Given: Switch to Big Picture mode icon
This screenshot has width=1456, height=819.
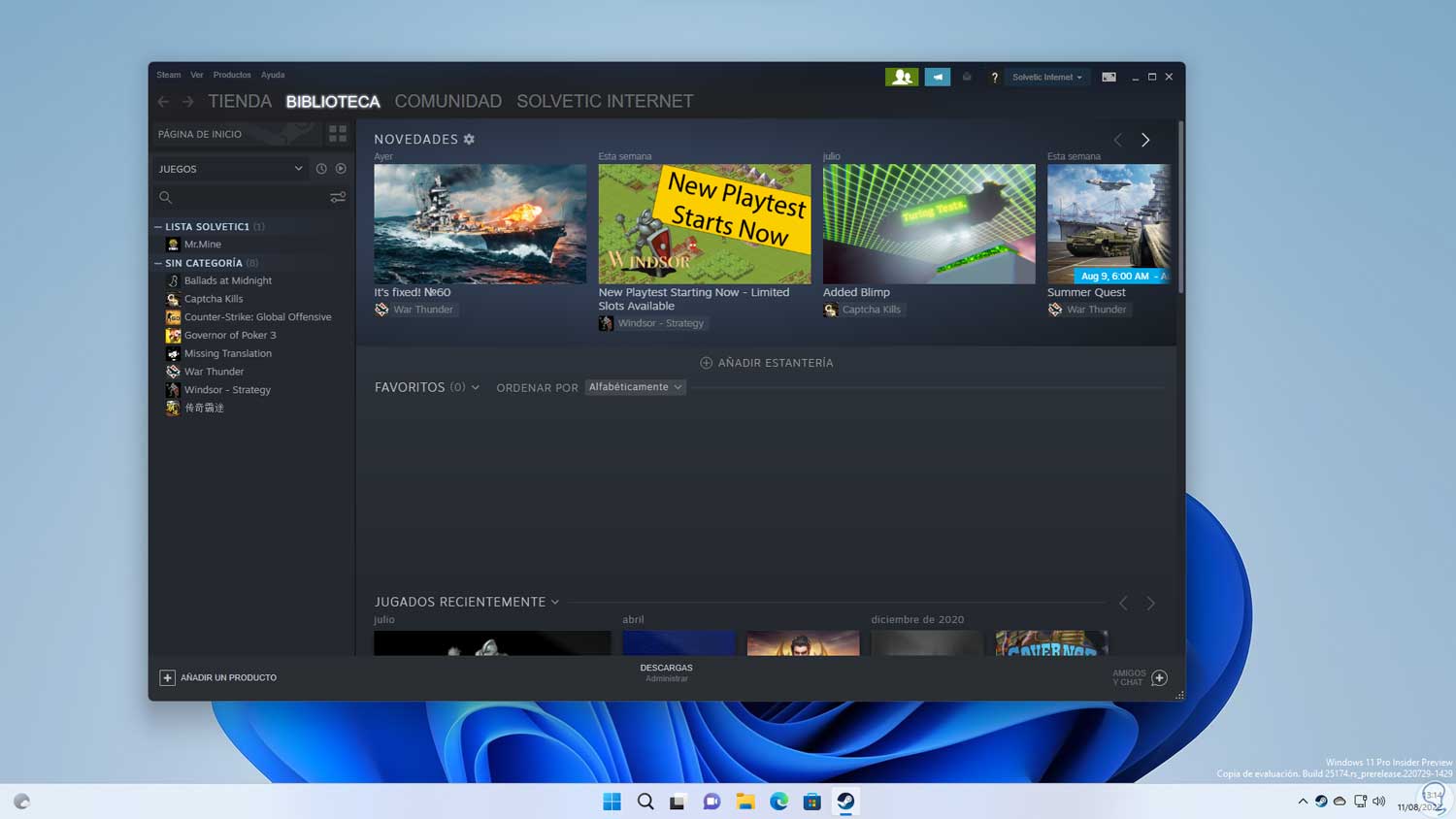Looking at the screenshot, I should (x=1109, y=77).
